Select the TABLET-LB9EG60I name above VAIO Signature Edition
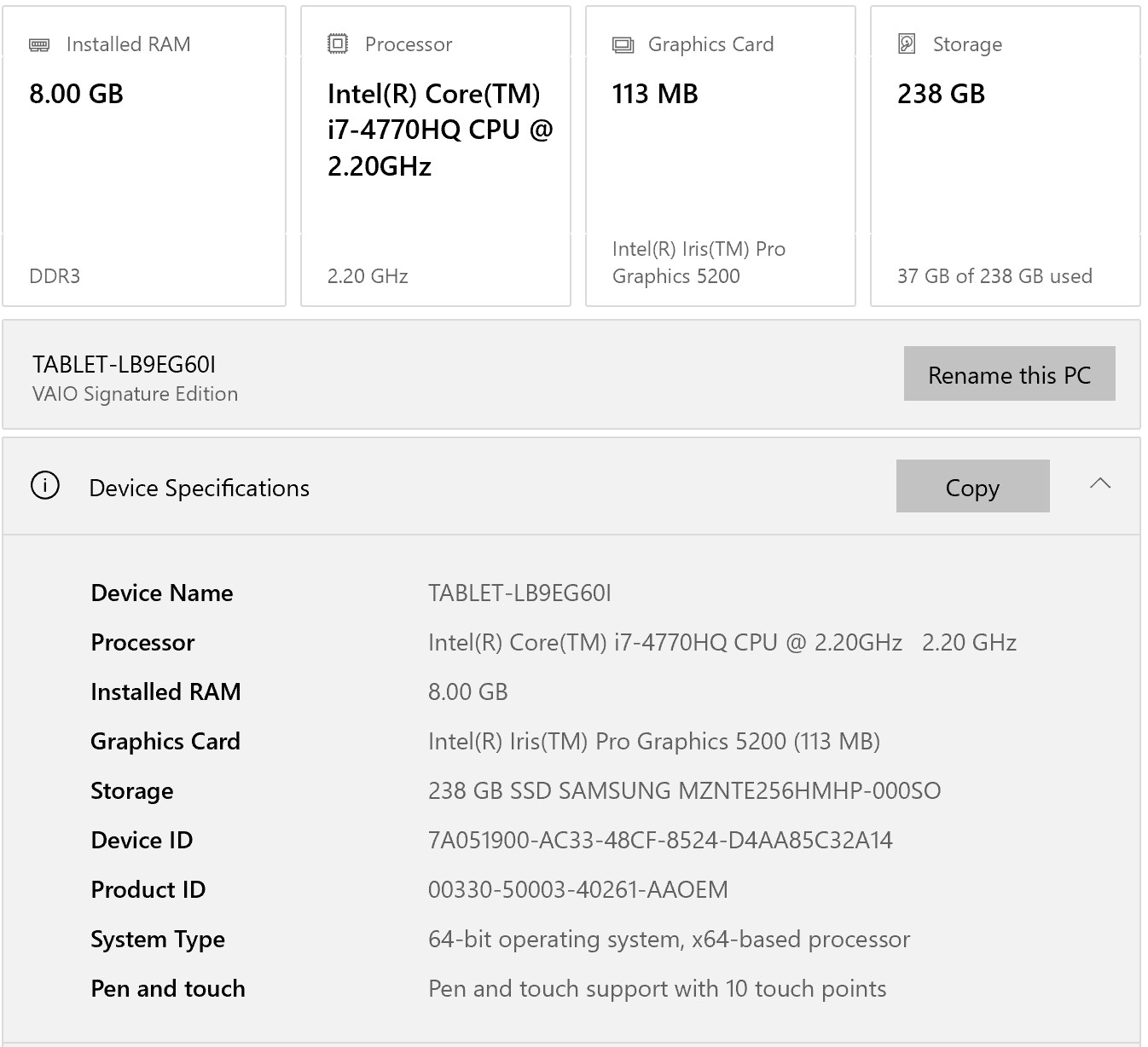The height and width of the screenshot is (1047, 1148). [124, 365]
